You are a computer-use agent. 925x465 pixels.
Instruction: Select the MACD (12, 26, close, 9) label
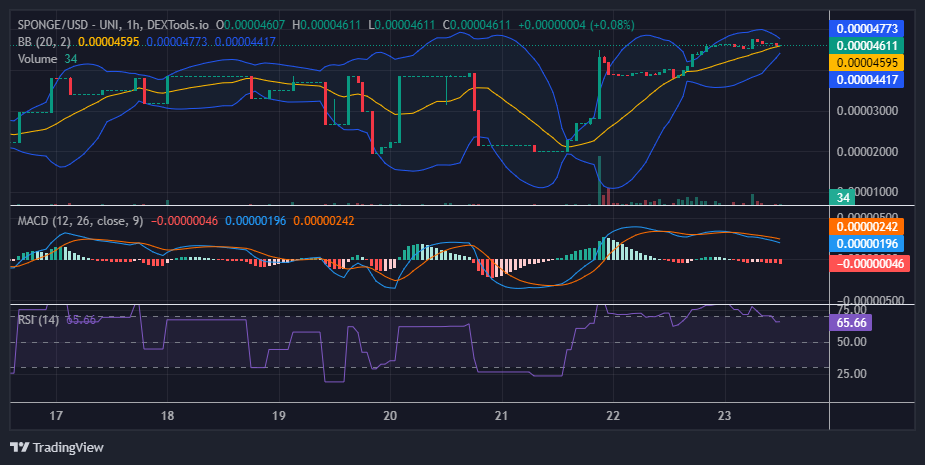tap(80, 221)
